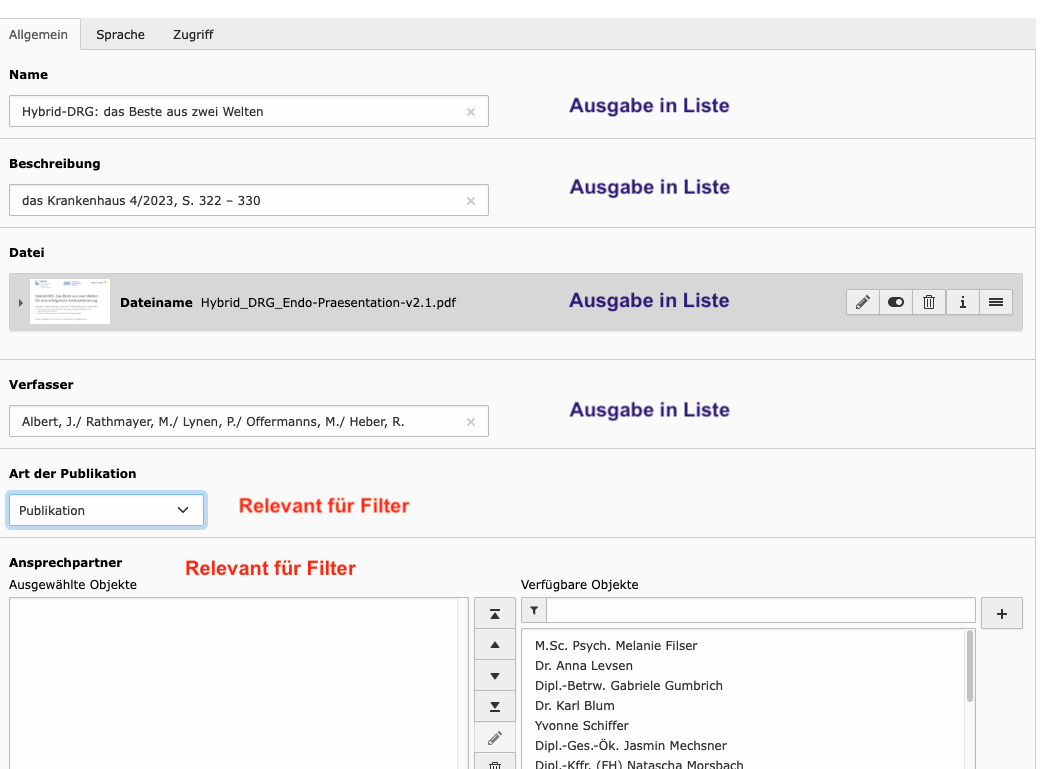Click the Verfügbare Objekte list scrollbar
The width and height of the screenshot is (1048, 769).
(x=970, y=665)
